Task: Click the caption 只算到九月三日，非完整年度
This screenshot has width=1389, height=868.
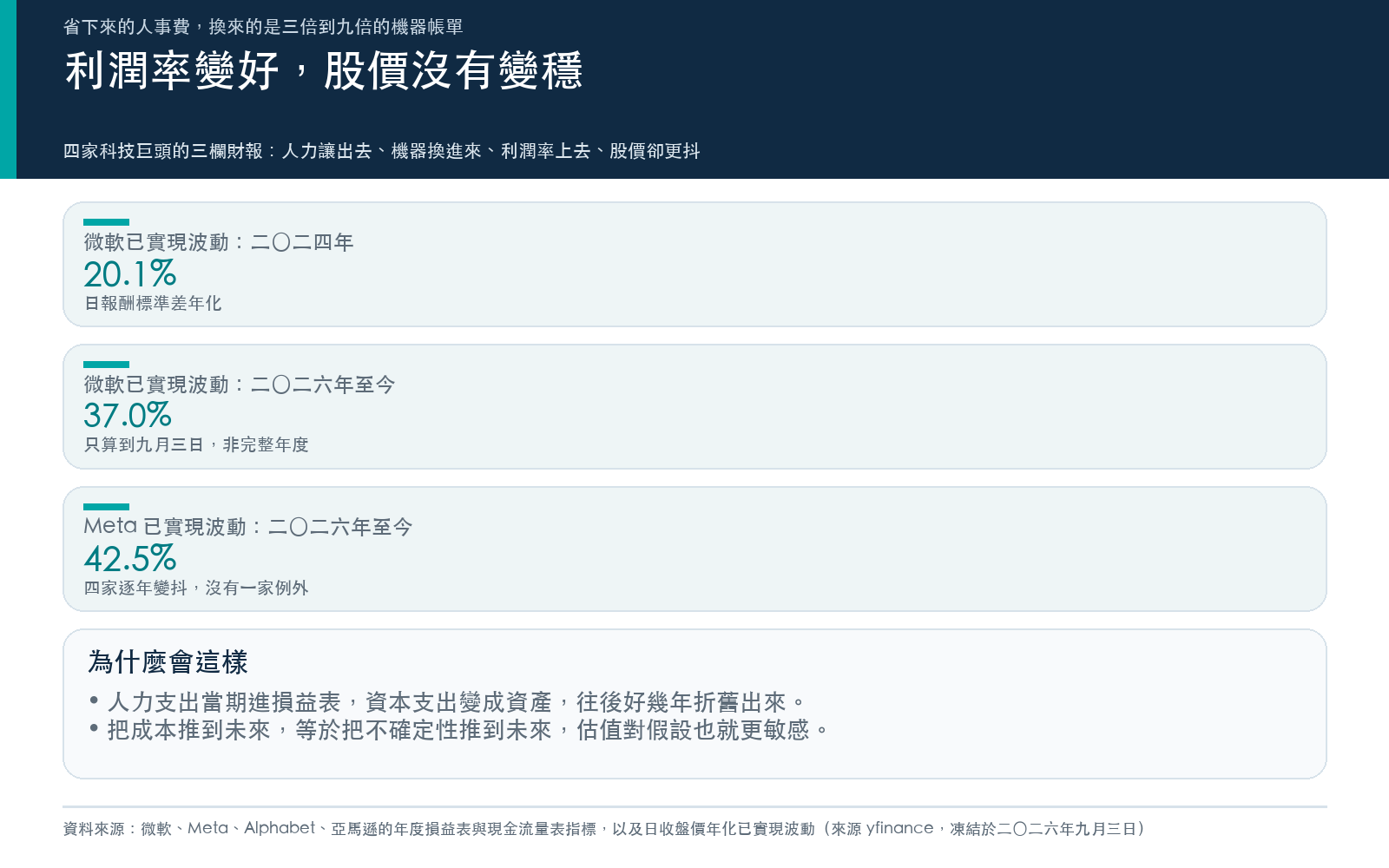Action: [196, 444]
